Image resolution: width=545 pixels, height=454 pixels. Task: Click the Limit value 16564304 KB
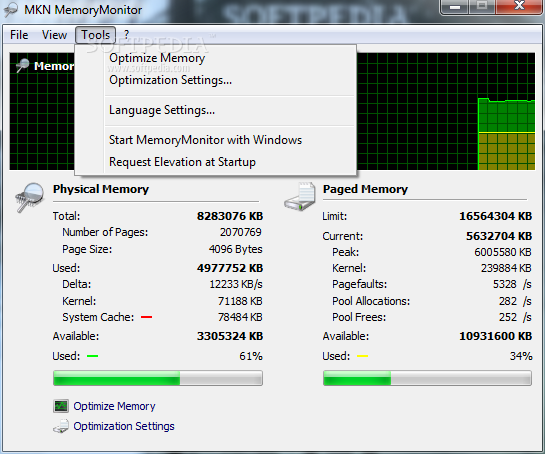coord(496,216)
